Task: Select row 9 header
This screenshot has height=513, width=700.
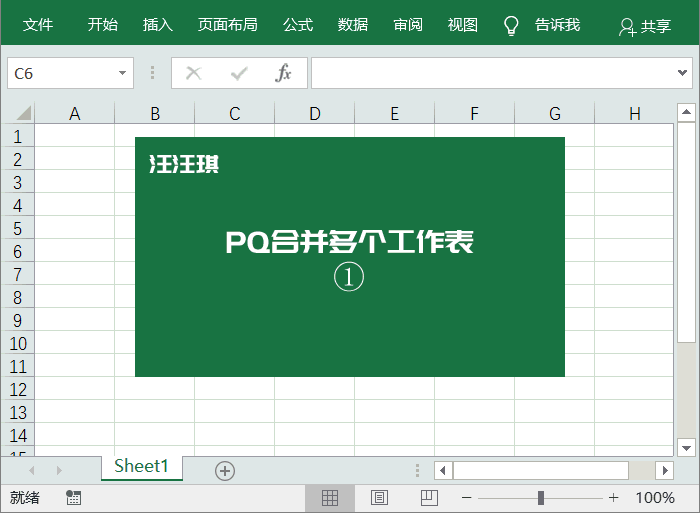Action: coord(18,320)
